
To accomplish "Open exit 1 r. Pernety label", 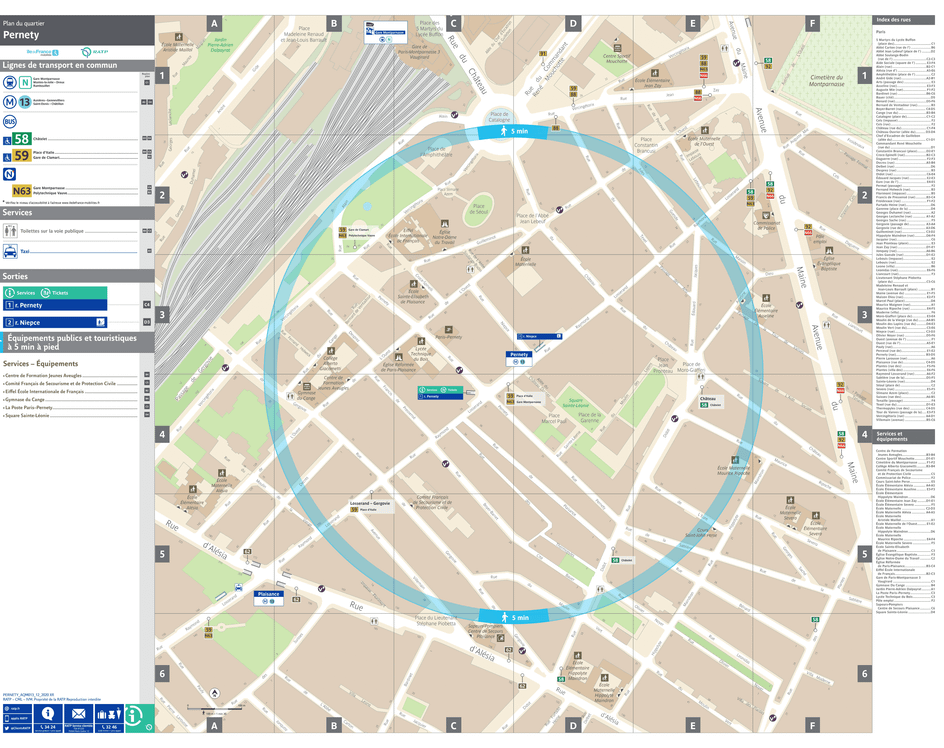I will pos(28,305).
